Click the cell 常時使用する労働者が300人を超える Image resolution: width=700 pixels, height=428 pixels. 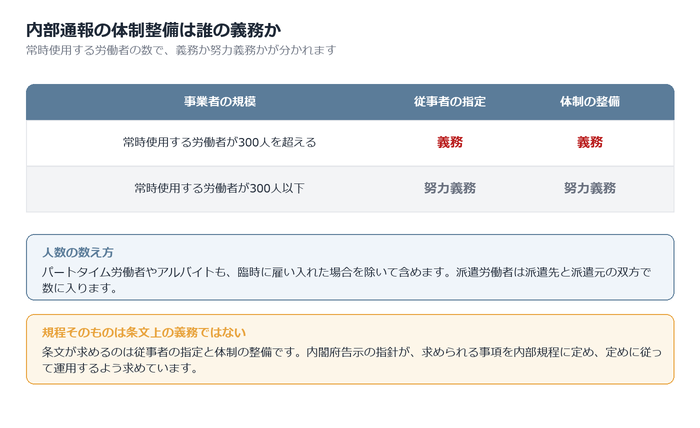coord(220,142)
